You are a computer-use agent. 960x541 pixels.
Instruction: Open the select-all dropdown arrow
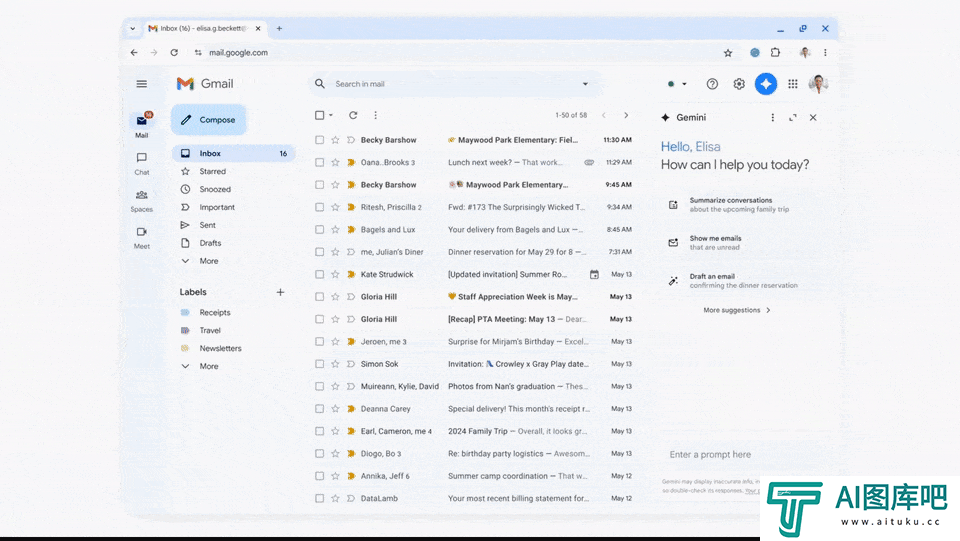(x=331, y=115)
